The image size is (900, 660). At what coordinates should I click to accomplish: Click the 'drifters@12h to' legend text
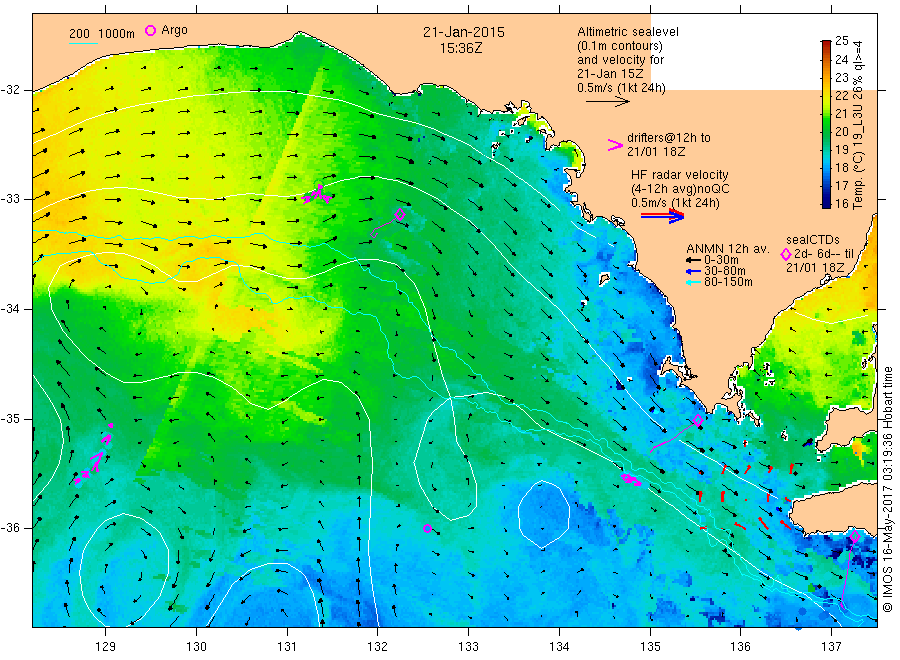tap(669, 138)
